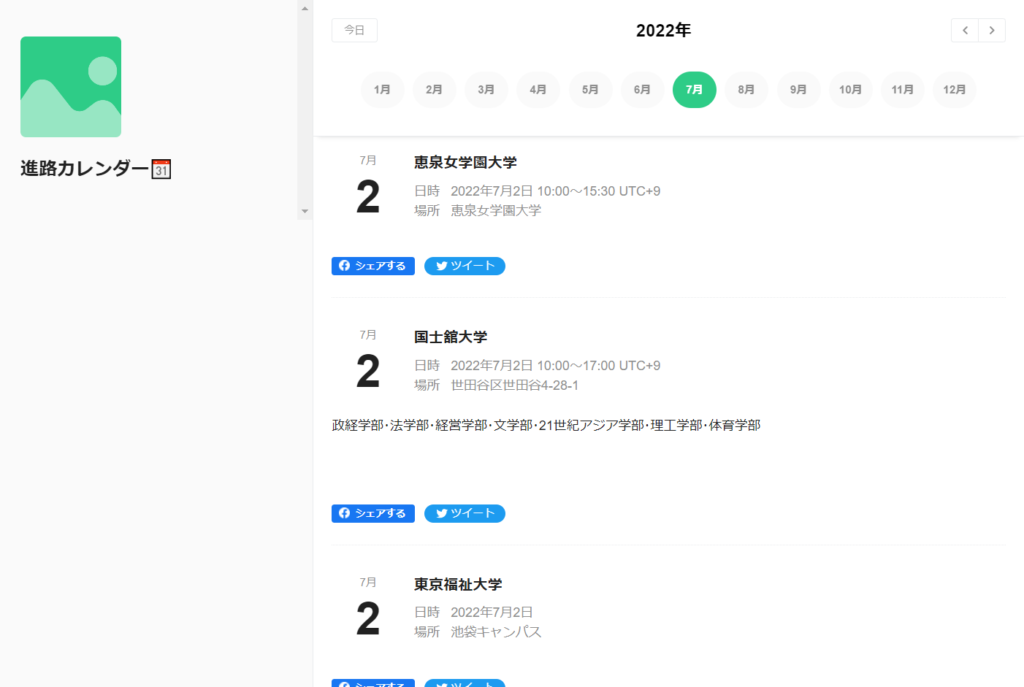Select the 4月 month tab
This screenshot has width=1024, height=687.
pyautogui.click(x=538, y=89)
